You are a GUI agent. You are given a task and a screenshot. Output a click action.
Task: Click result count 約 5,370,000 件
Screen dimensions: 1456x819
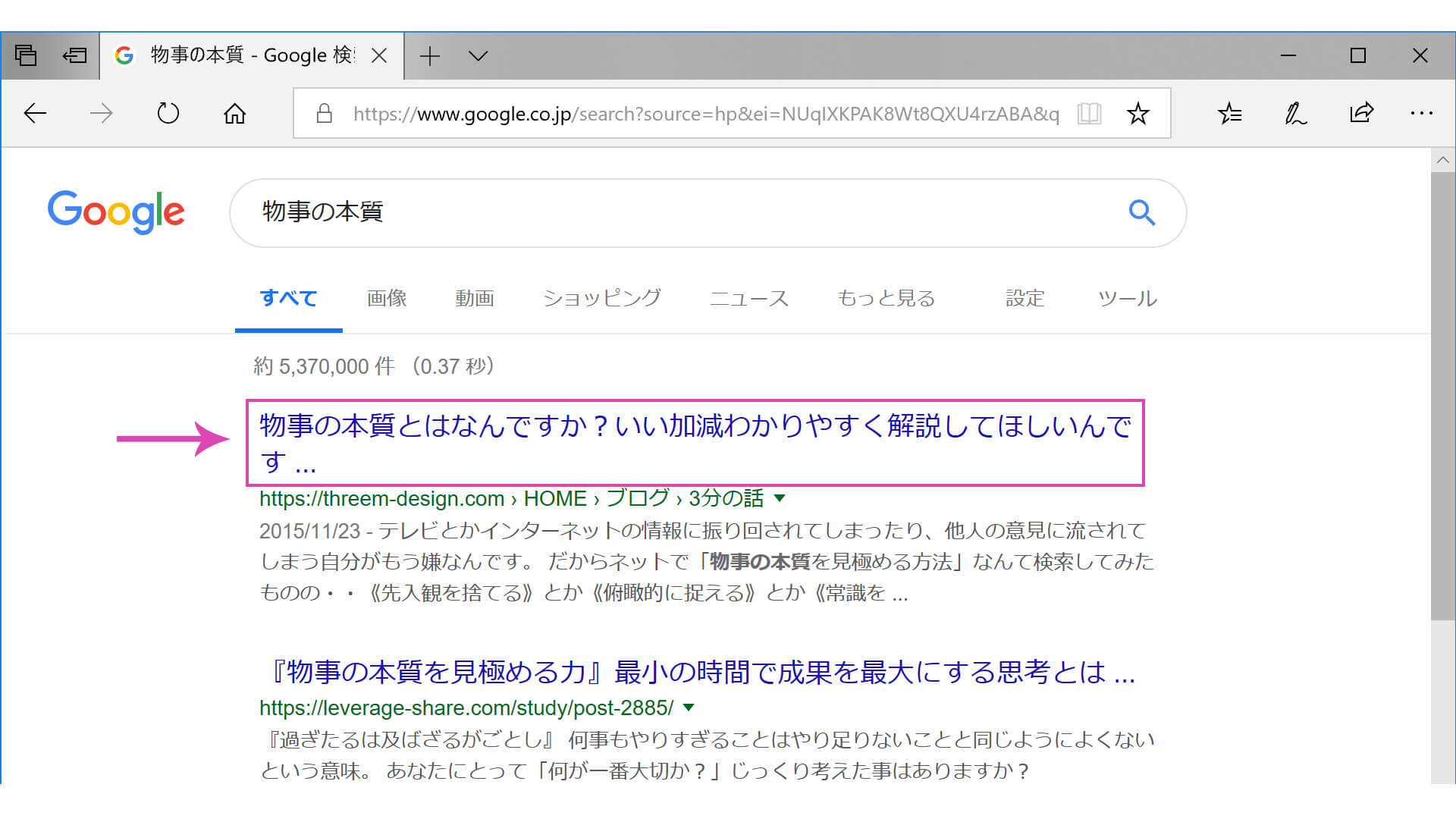[x=325, y=366]
